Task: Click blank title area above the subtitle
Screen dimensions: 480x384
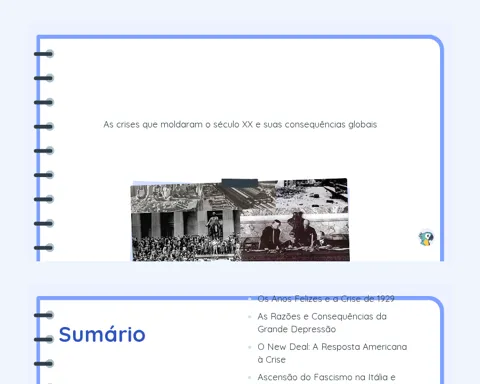Action: click(240, 80)
